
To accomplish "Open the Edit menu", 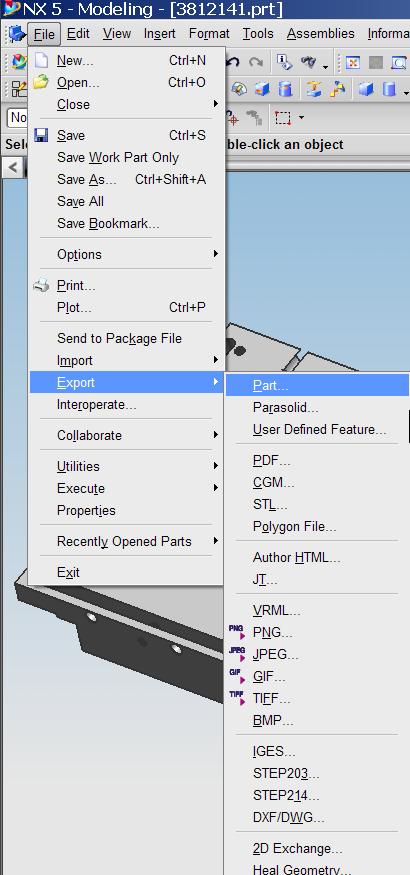I will (x=78, y=33).
